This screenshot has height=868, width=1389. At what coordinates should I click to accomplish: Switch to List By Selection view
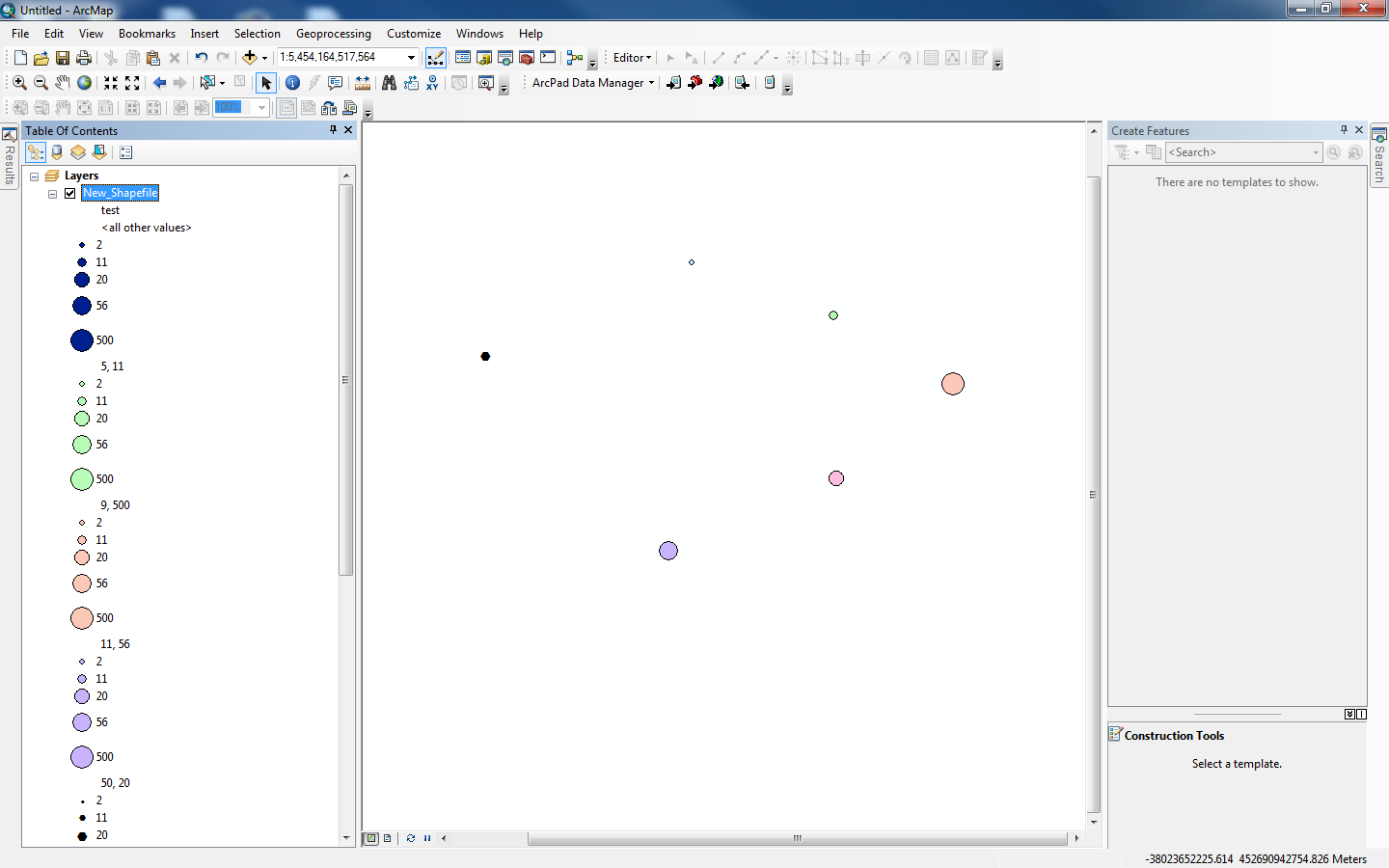coord(99,152)
